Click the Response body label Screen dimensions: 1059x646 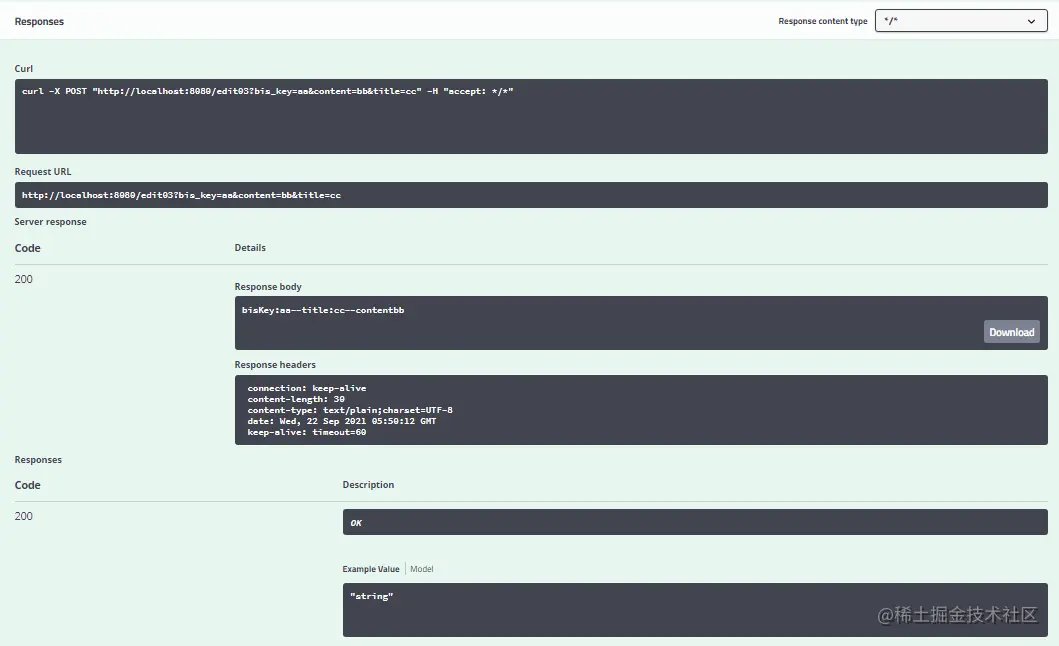[x=268, y=287]
